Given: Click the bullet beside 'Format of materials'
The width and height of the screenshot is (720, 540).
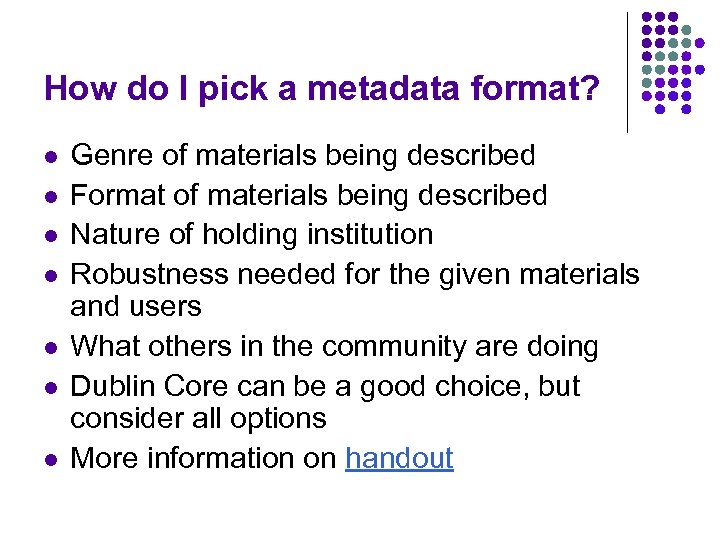Looking at the screenshot, I should click(x=49, y=198).
